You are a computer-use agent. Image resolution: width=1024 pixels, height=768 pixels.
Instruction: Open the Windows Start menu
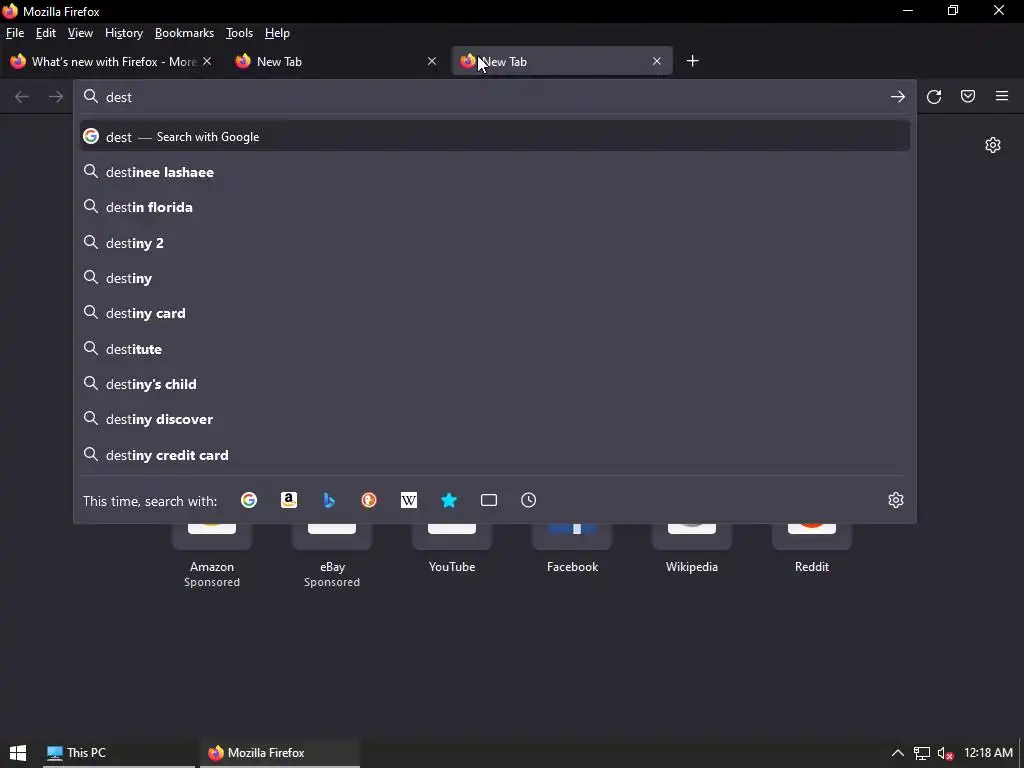[18, 753]
